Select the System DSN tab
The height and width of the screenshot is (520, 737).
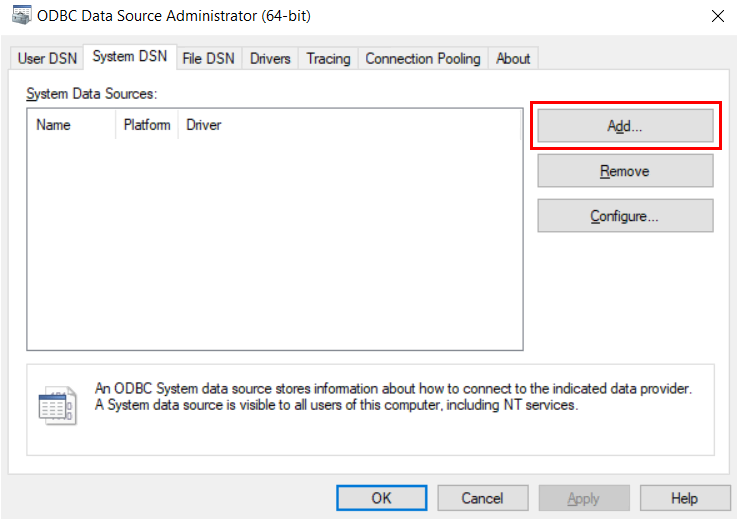click(129, 57)
